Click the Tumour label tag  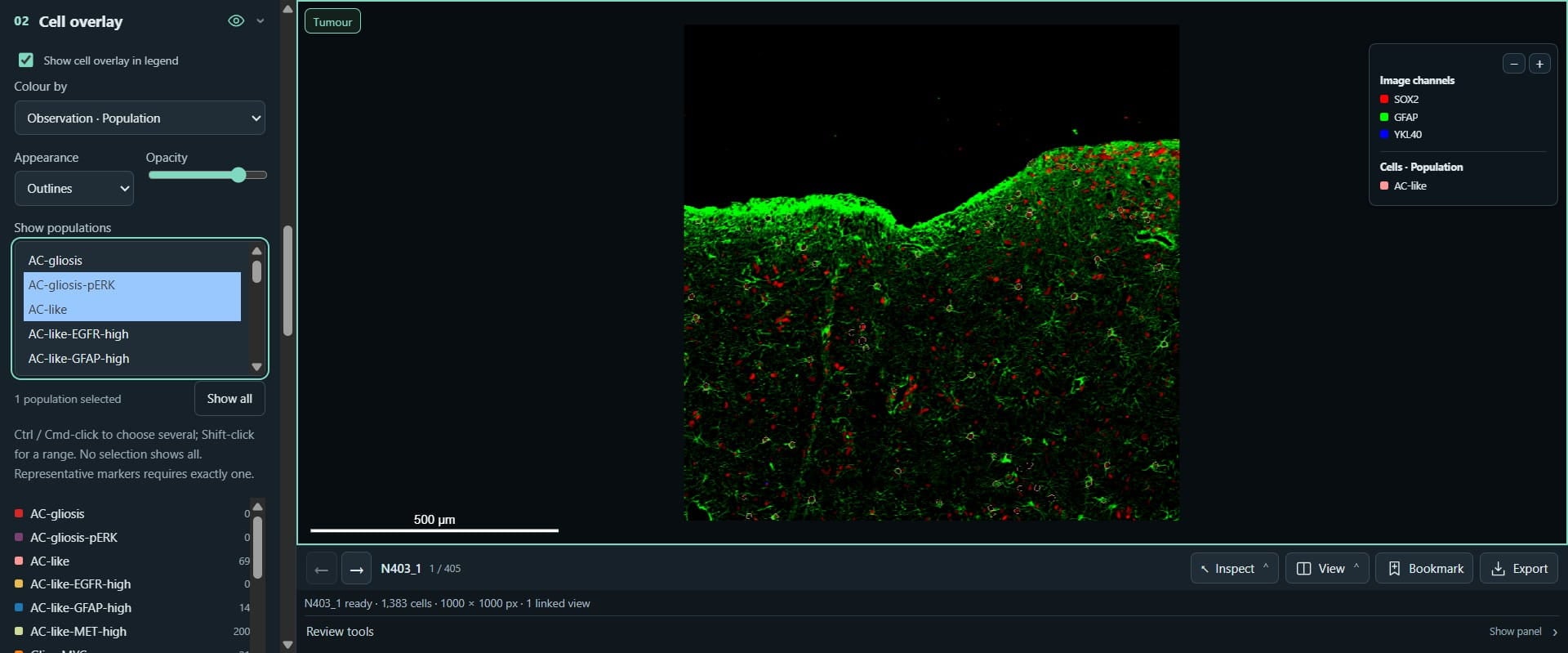tap(332, 22)
